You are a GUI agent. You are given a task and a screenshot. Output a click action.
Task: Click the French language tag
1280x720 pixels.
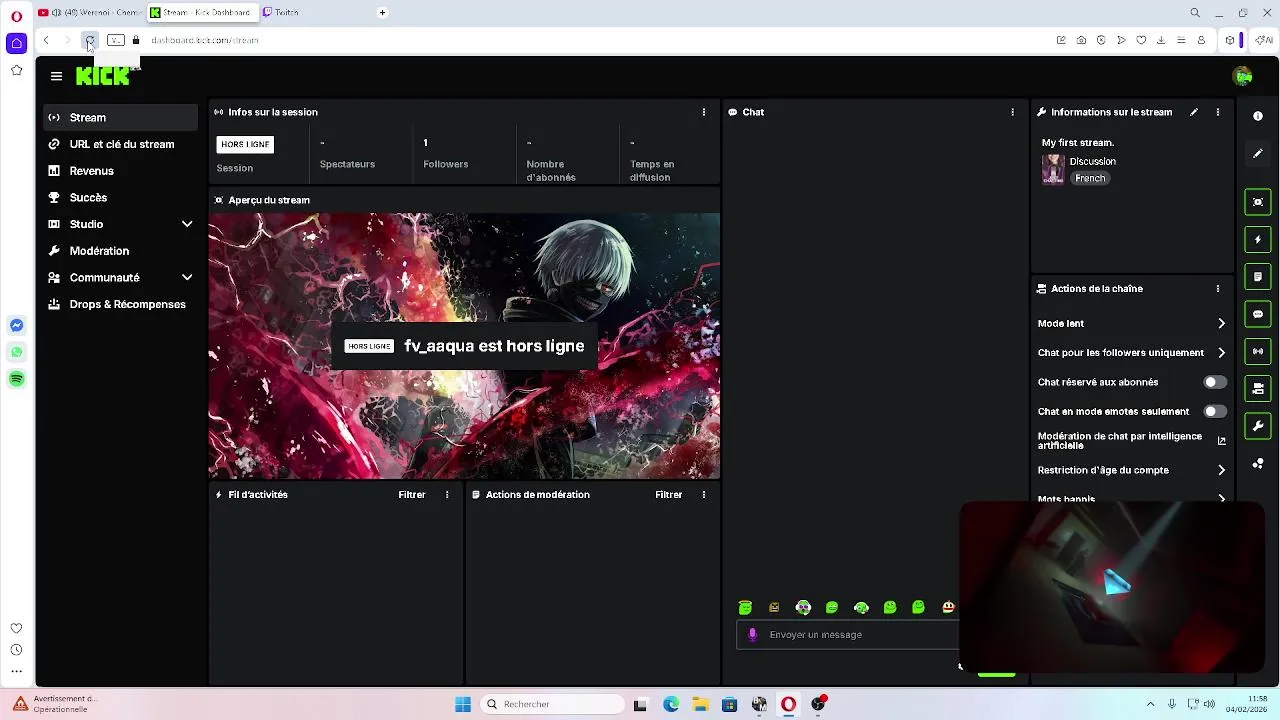click(1091, 178)
